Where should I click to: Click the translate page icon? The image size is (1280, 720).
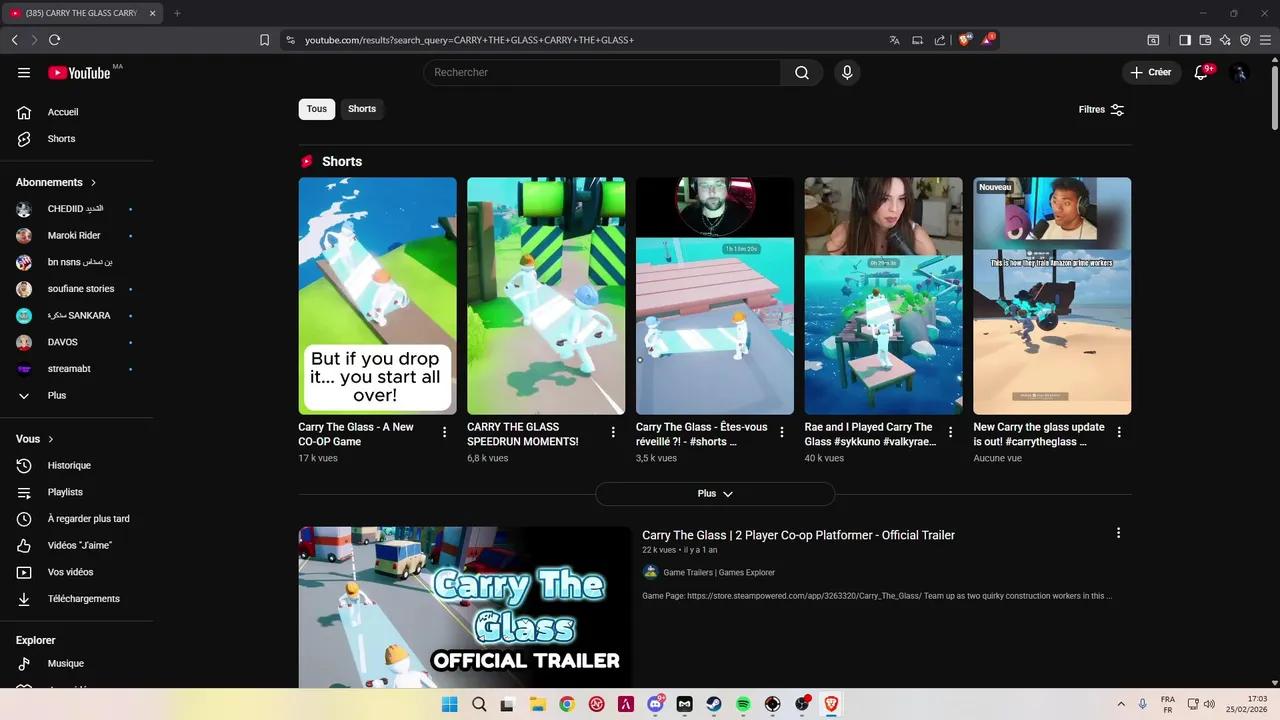click(894, 40)
